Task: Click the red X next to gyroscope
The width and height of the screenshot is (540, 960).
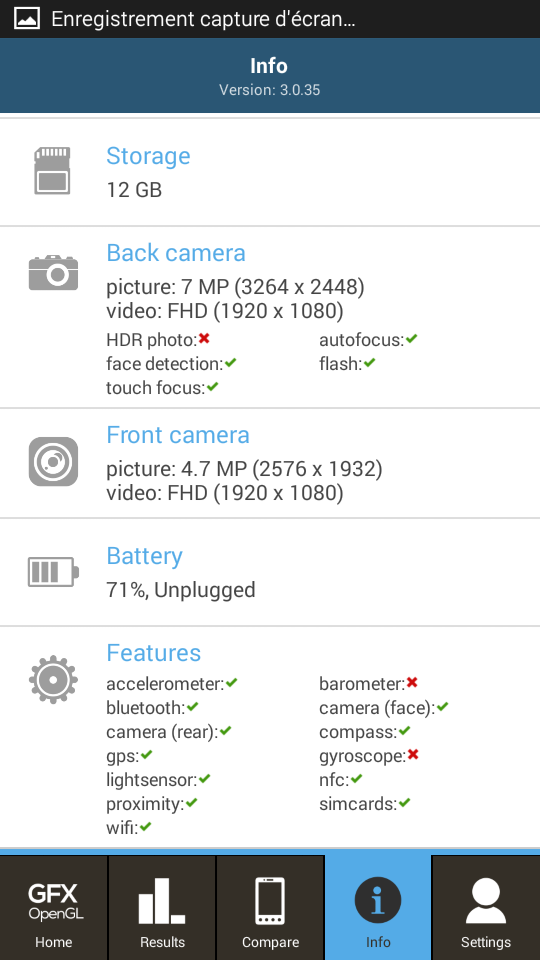Action: point(413,755)
